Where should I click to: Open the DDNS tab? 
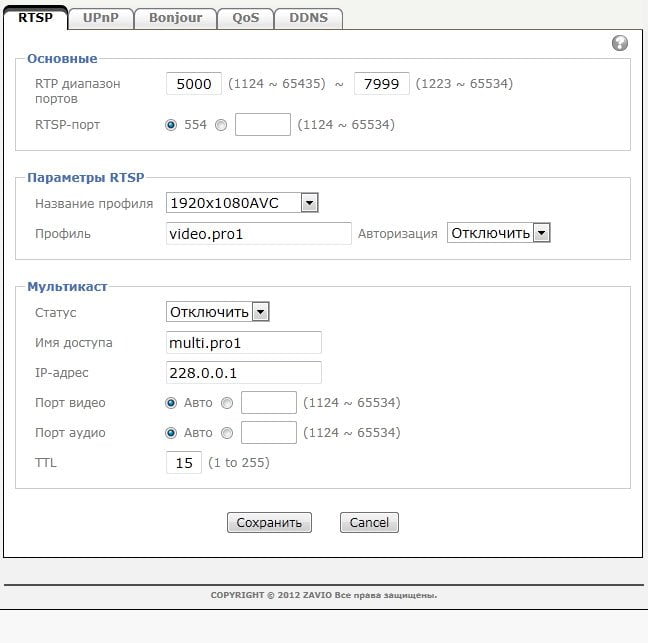pos(308,18)
